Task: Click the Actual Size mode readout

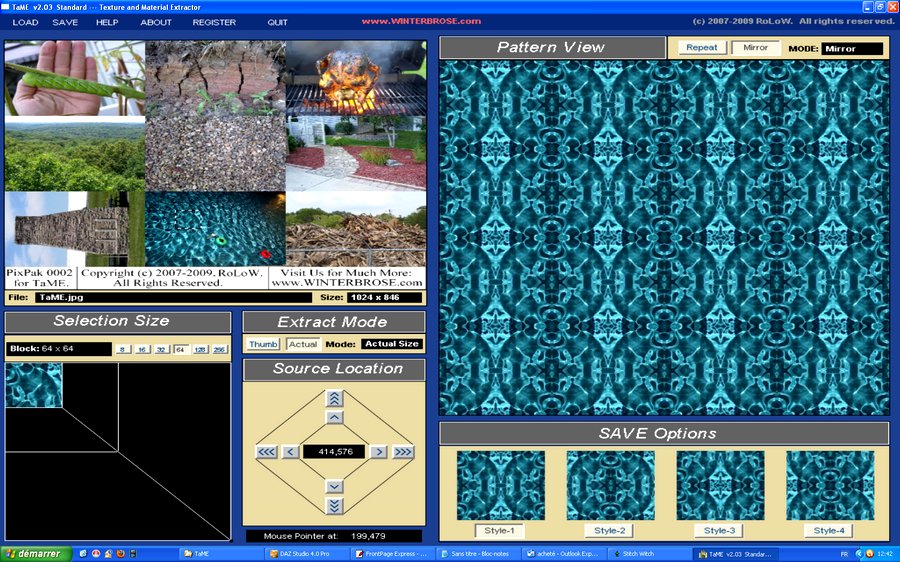Action: [x=392, y=344]
